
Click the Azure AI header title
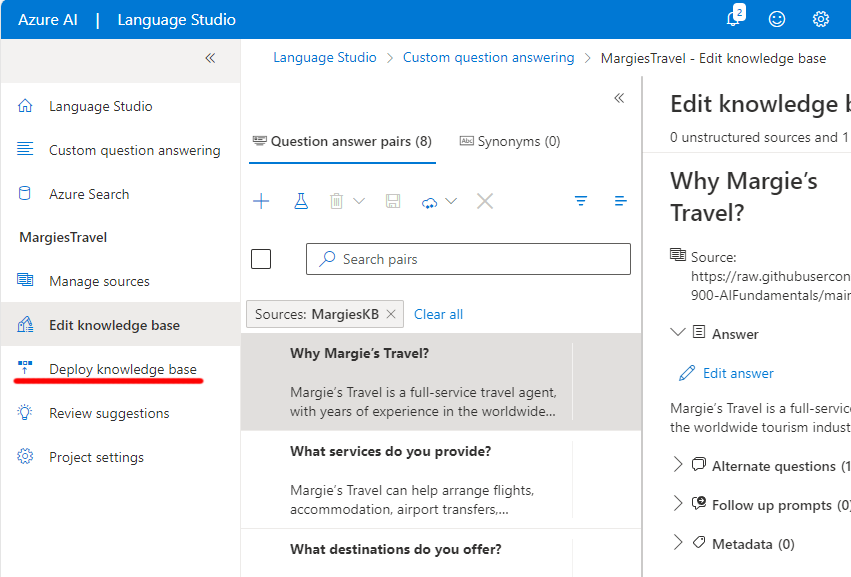click(x=48, y=20)
